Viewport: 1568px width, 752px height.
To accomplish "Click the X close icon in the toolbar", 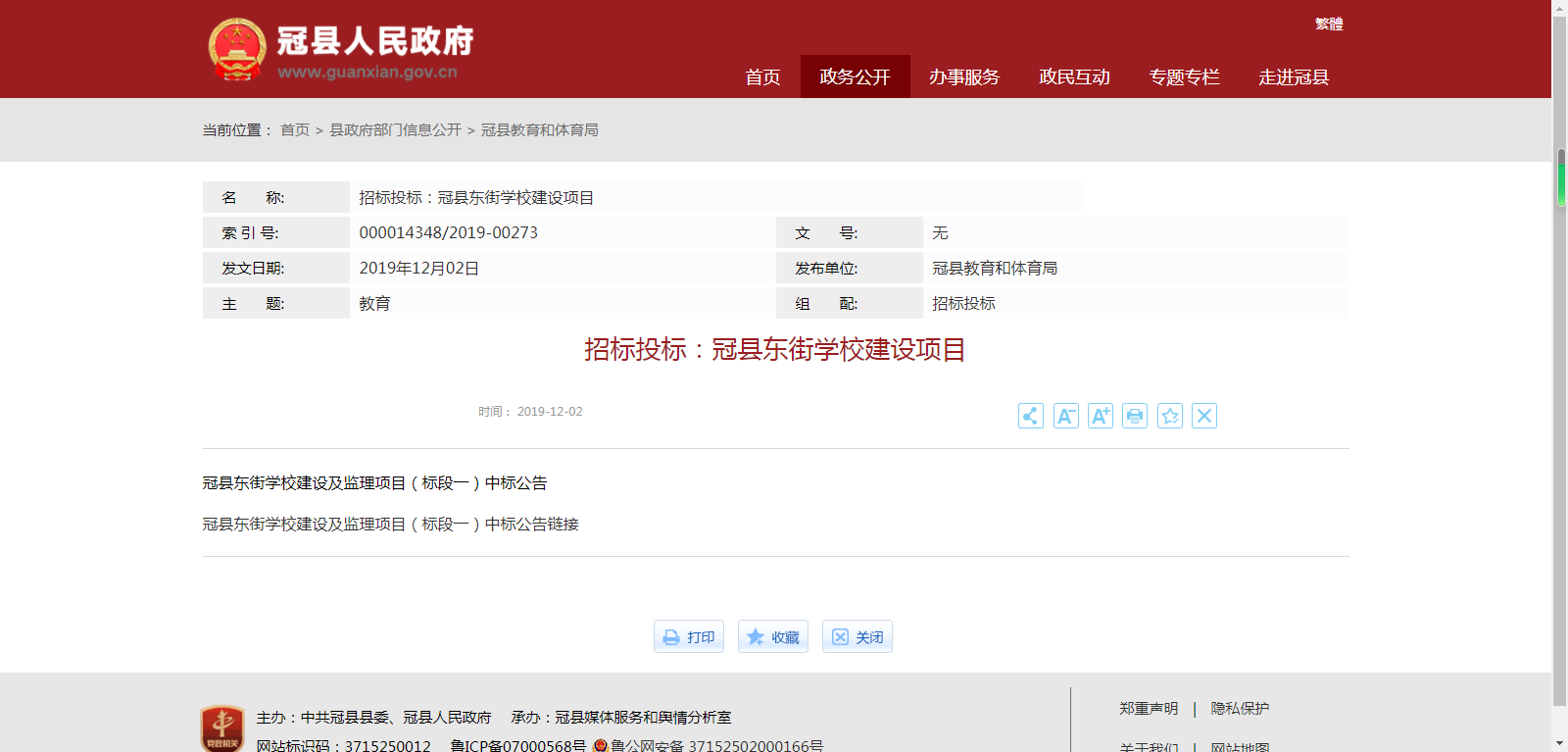I will pyautogui.click(x=1204, y=416).
